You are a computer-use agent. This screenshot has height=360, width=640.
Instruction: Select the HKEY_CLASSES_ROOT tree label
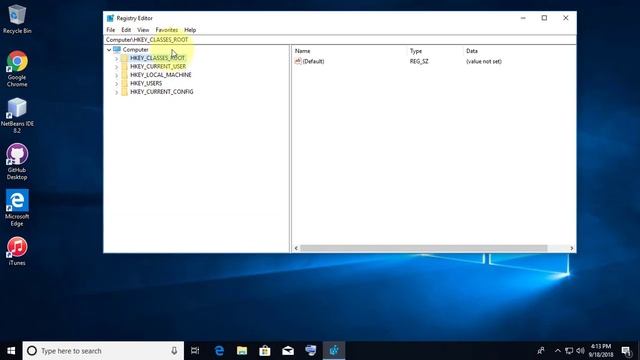coord(158,58)
